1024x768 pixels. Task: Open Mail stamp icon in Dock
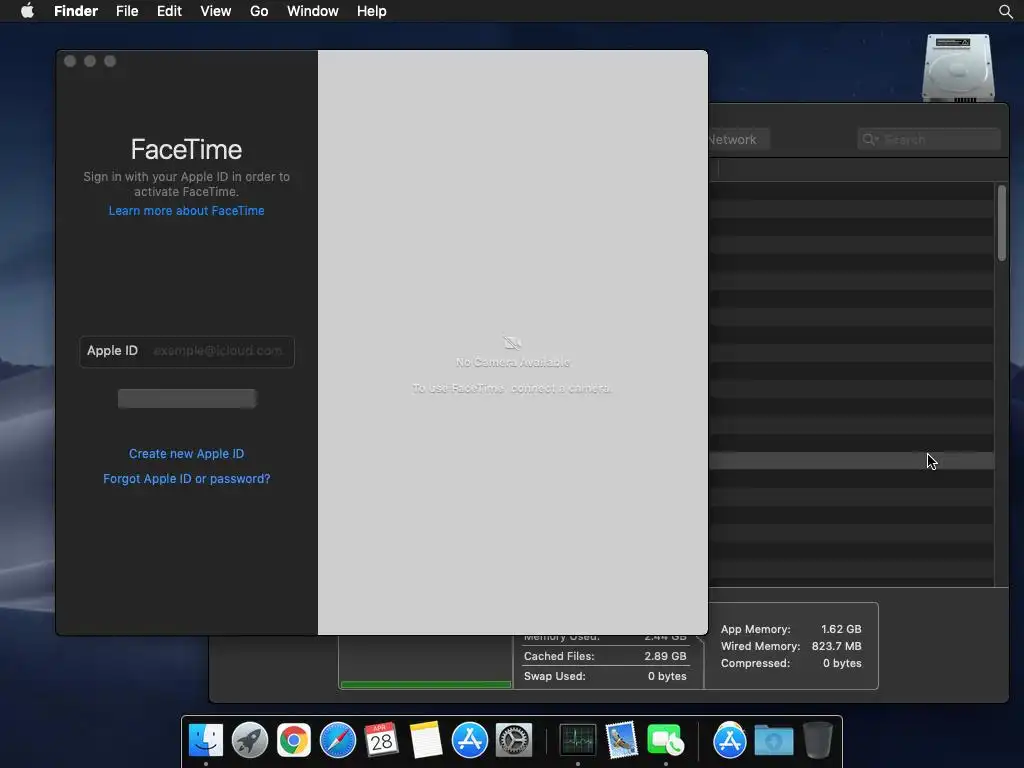(621, 740)
